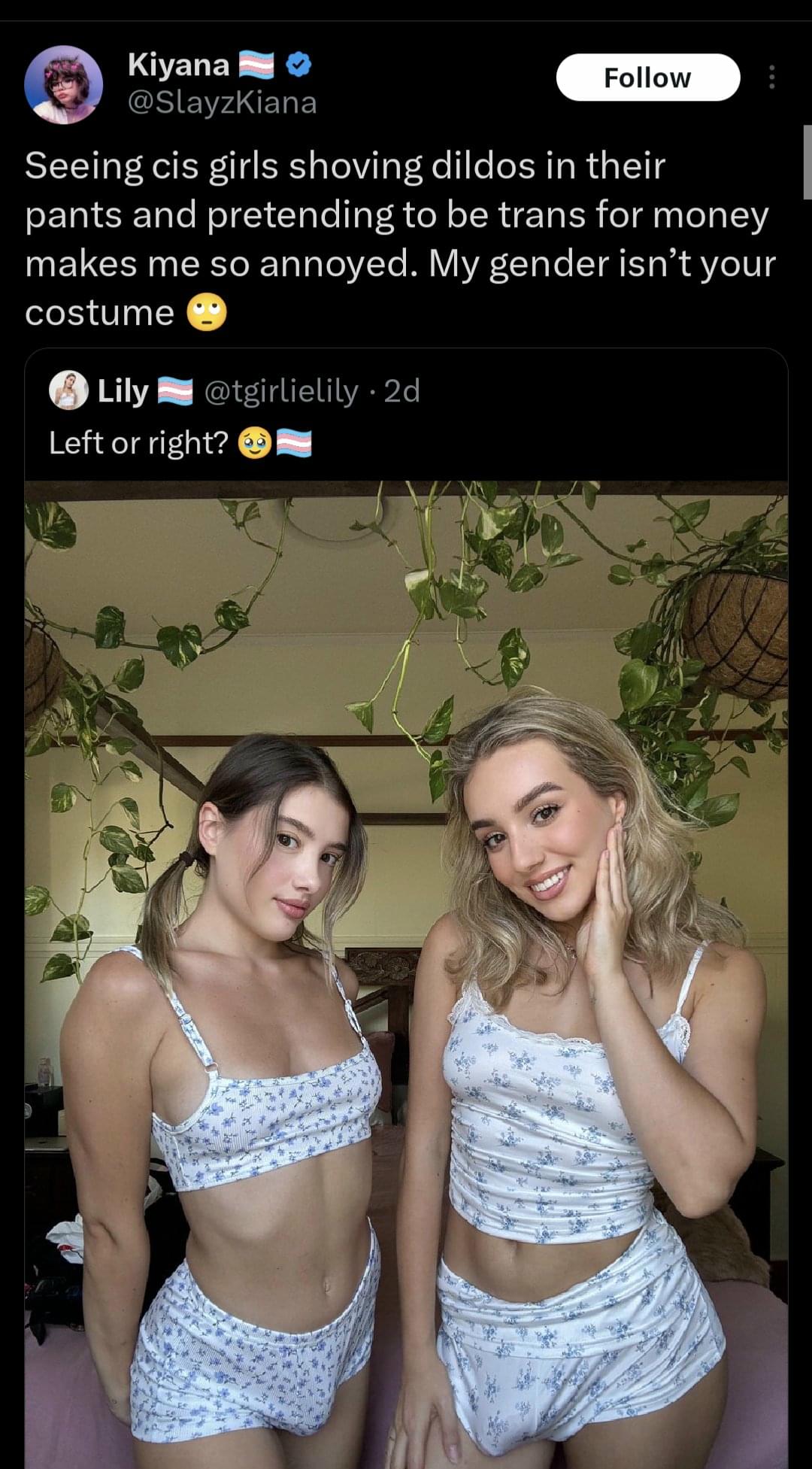812x1469 pixels.
Task: Click the eye-roll emoji after 'costume'
Action: 206,313
